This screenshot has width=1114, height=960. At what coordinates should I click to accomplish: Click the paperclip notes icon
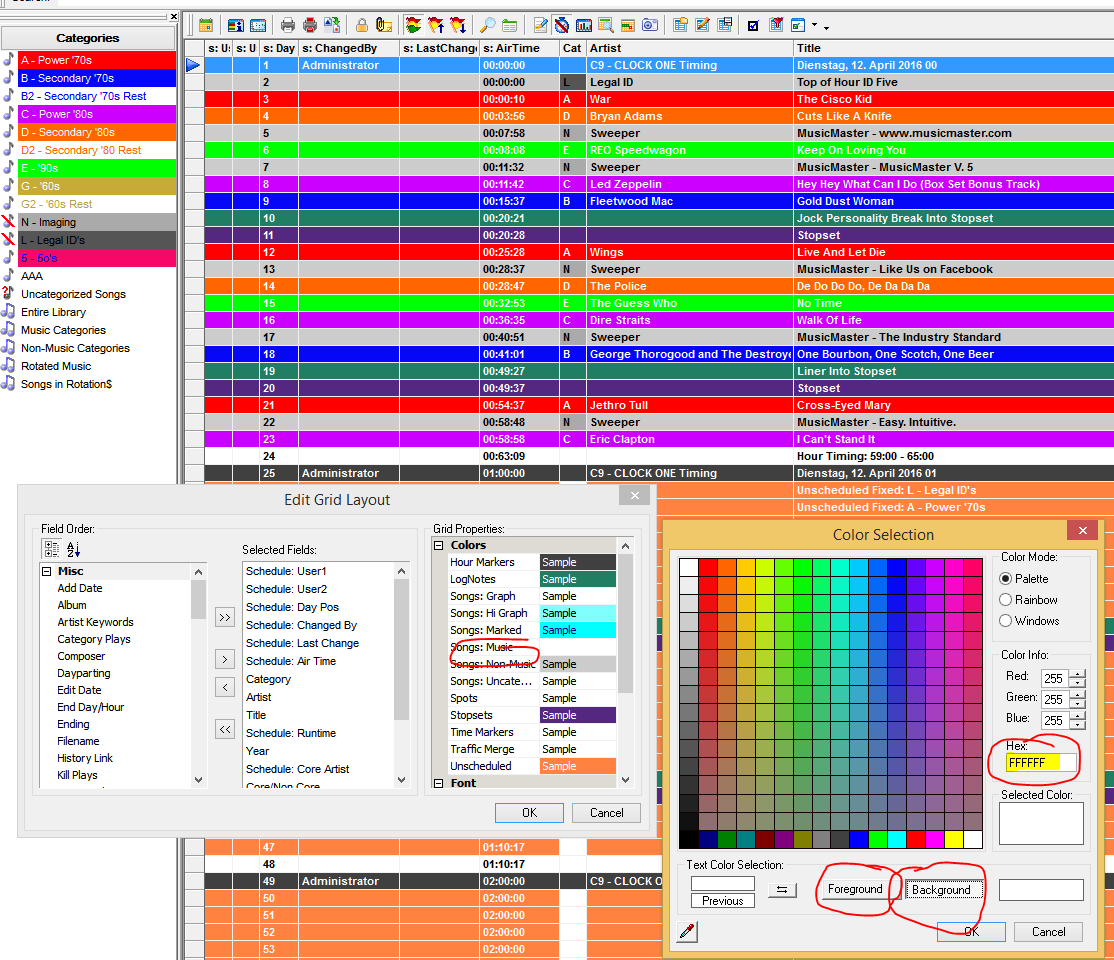click(x=384, y=26)
